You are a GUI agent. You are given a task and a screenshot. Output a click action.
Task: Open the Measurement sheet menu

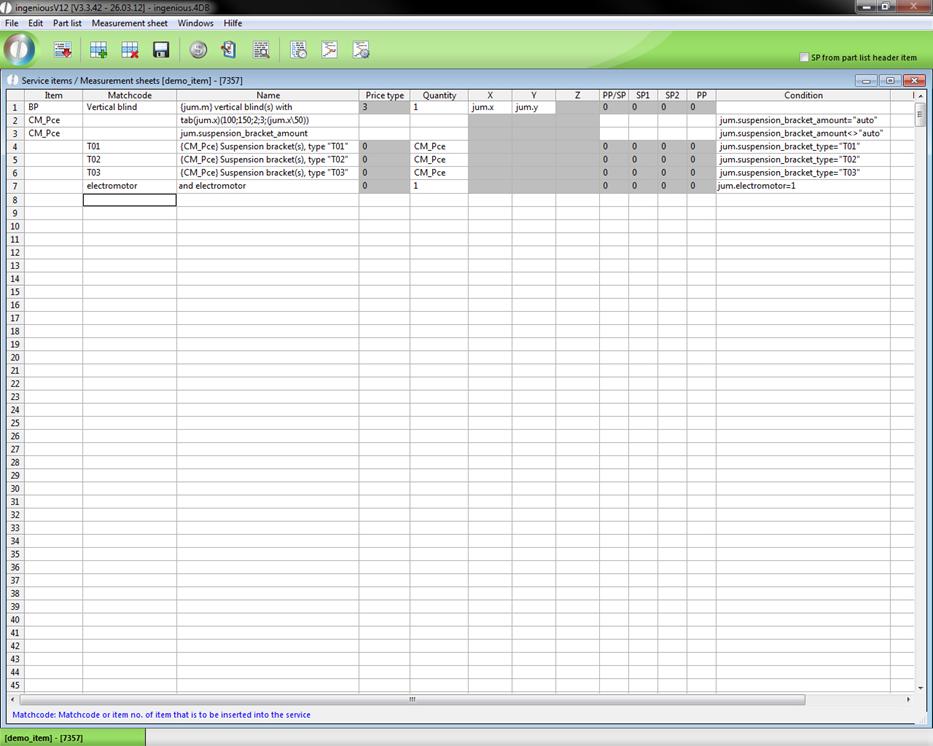[x=129, y=23]
